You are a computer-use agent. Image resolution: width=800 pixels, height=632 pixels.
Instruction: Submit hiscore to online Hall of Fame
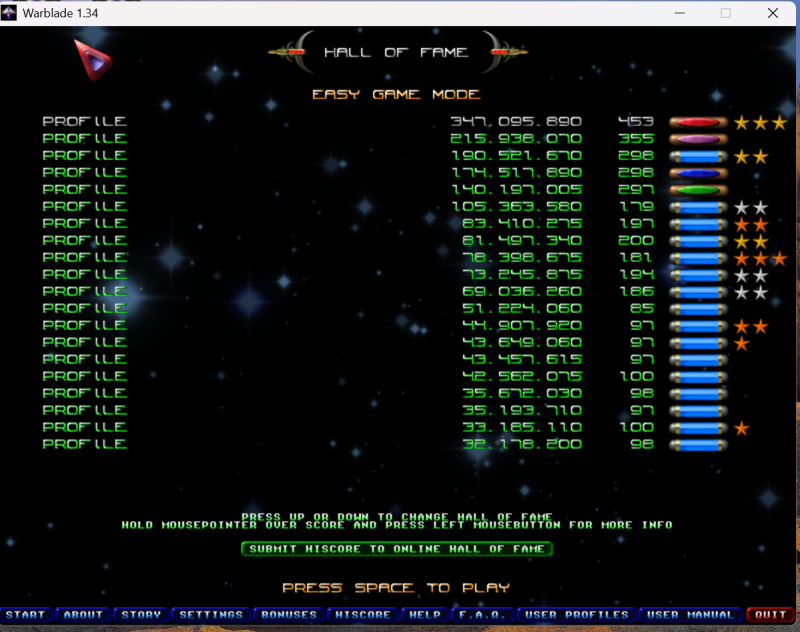click(396, 549)
